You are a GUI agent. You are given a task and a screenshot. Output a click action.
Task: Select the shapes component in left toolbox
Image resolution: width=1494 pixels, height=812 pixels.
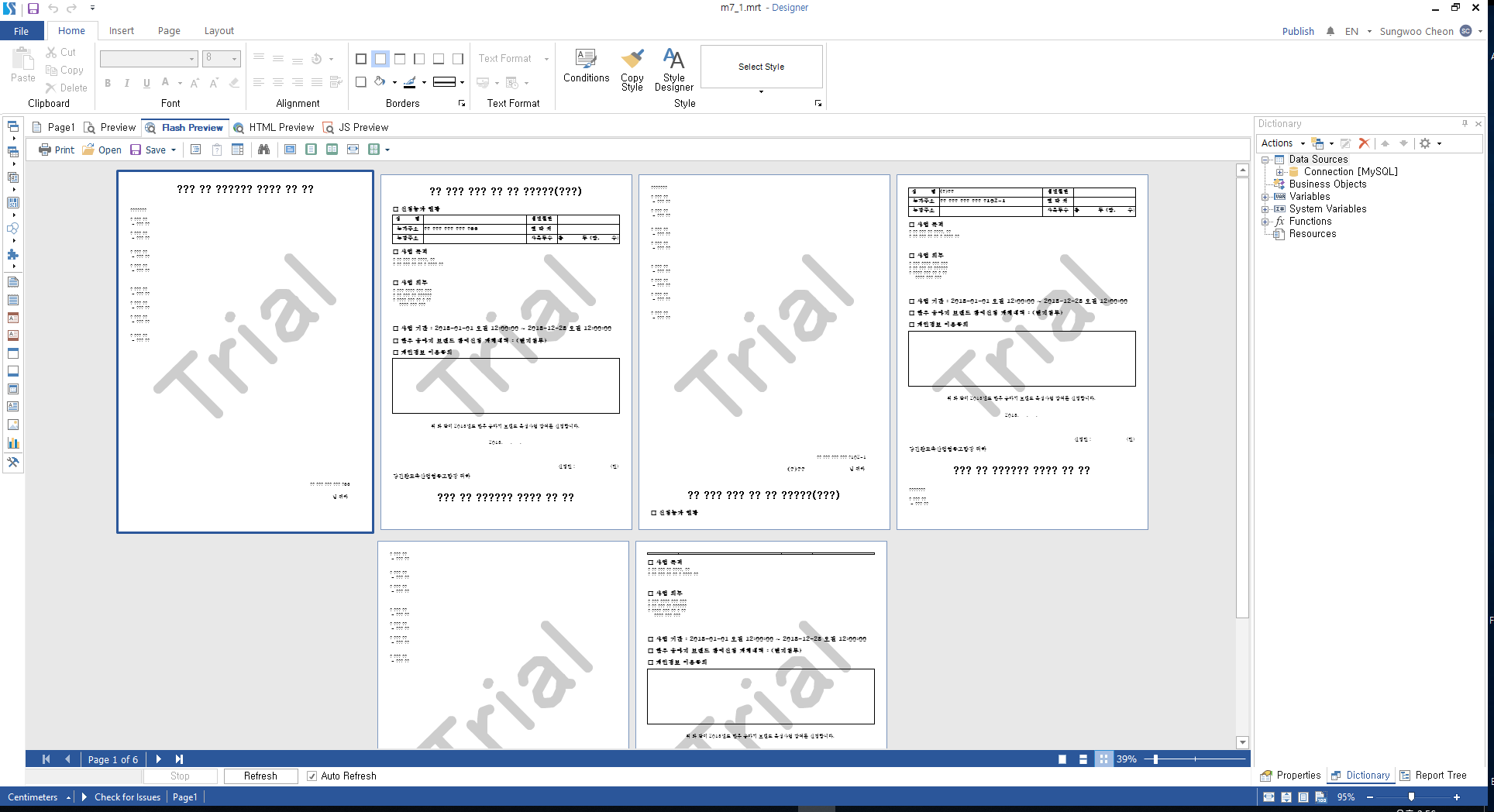click(13, 228)
